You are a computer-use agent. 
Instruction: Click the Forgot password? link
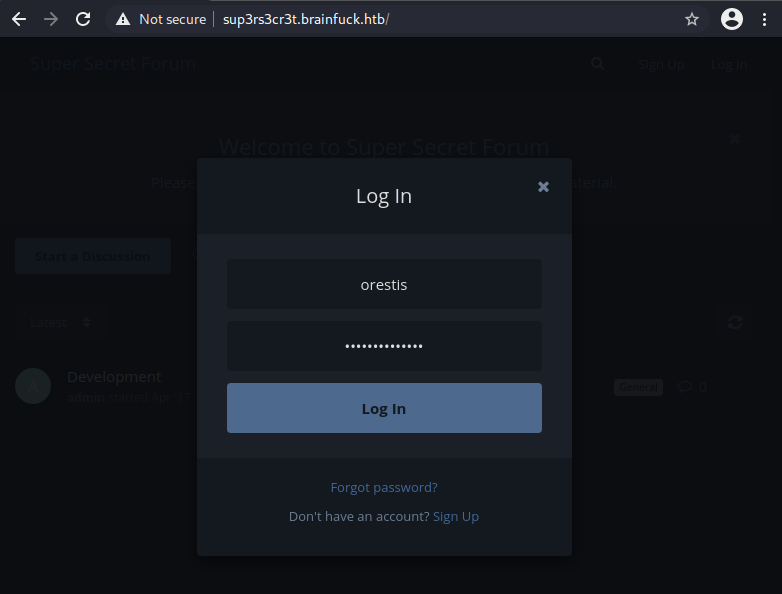(x=384, y=488)
